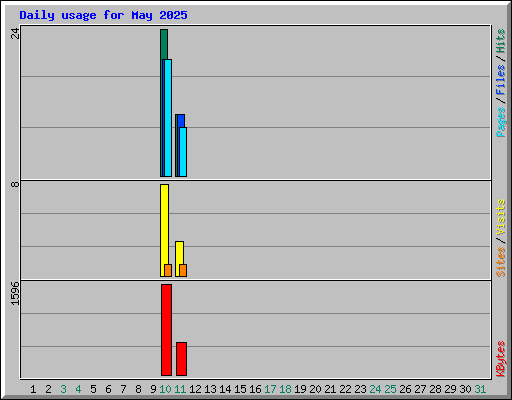Click the cyan Pages bar for day 10
The height and width of the screenshot is (400, 512).
(168, 118)
